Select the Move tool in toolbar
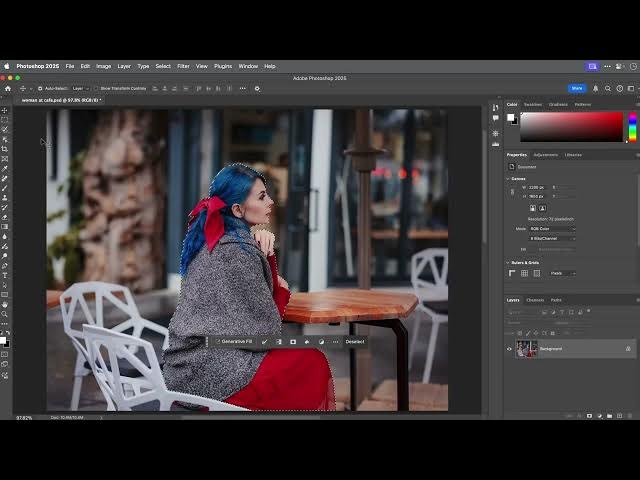 4,111
